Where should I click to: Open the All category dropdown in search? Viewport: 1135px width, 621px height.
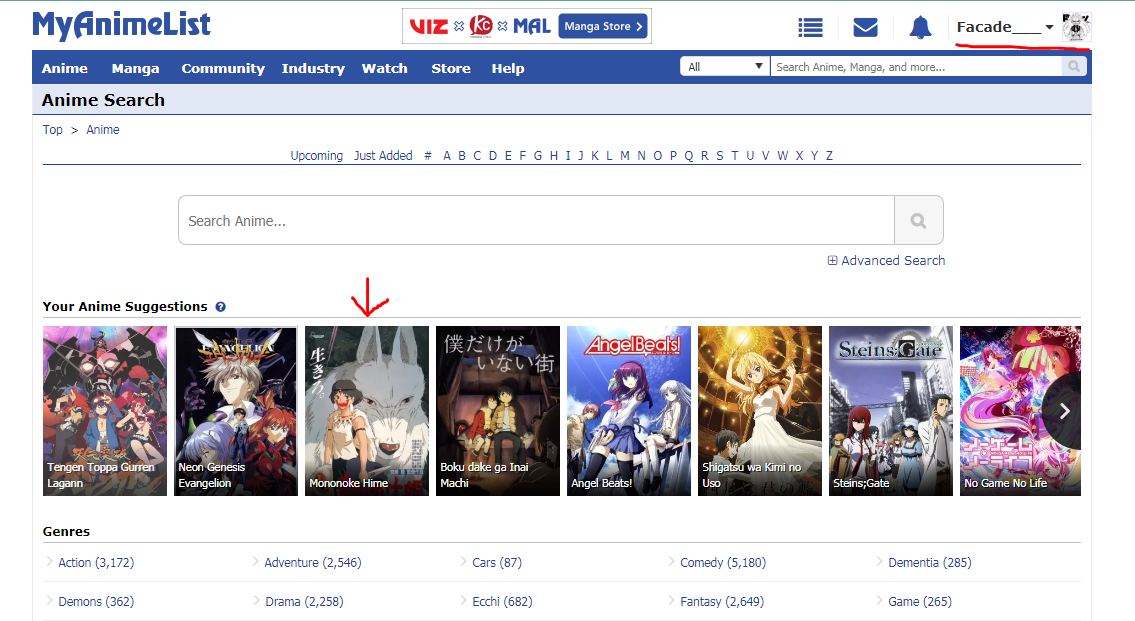pos(725,67)
